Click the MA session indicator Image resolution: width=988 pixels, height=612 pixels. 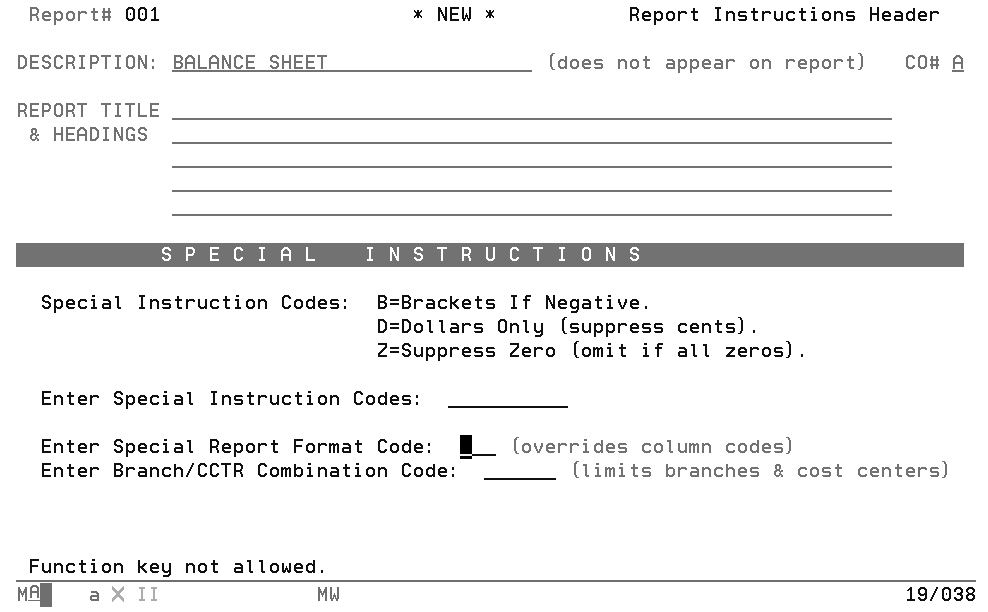tap(28, 594)
